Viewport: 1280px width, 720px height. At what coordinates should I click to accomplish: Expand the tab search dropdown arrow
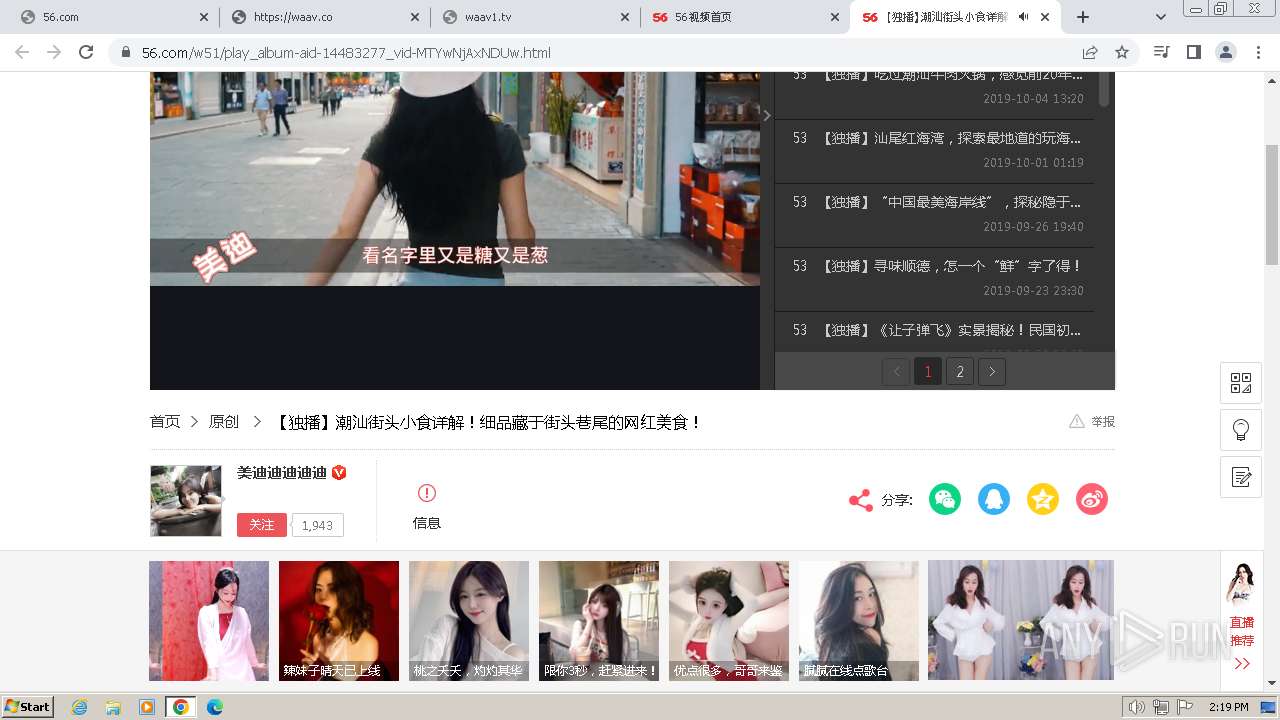point(1160,17)
